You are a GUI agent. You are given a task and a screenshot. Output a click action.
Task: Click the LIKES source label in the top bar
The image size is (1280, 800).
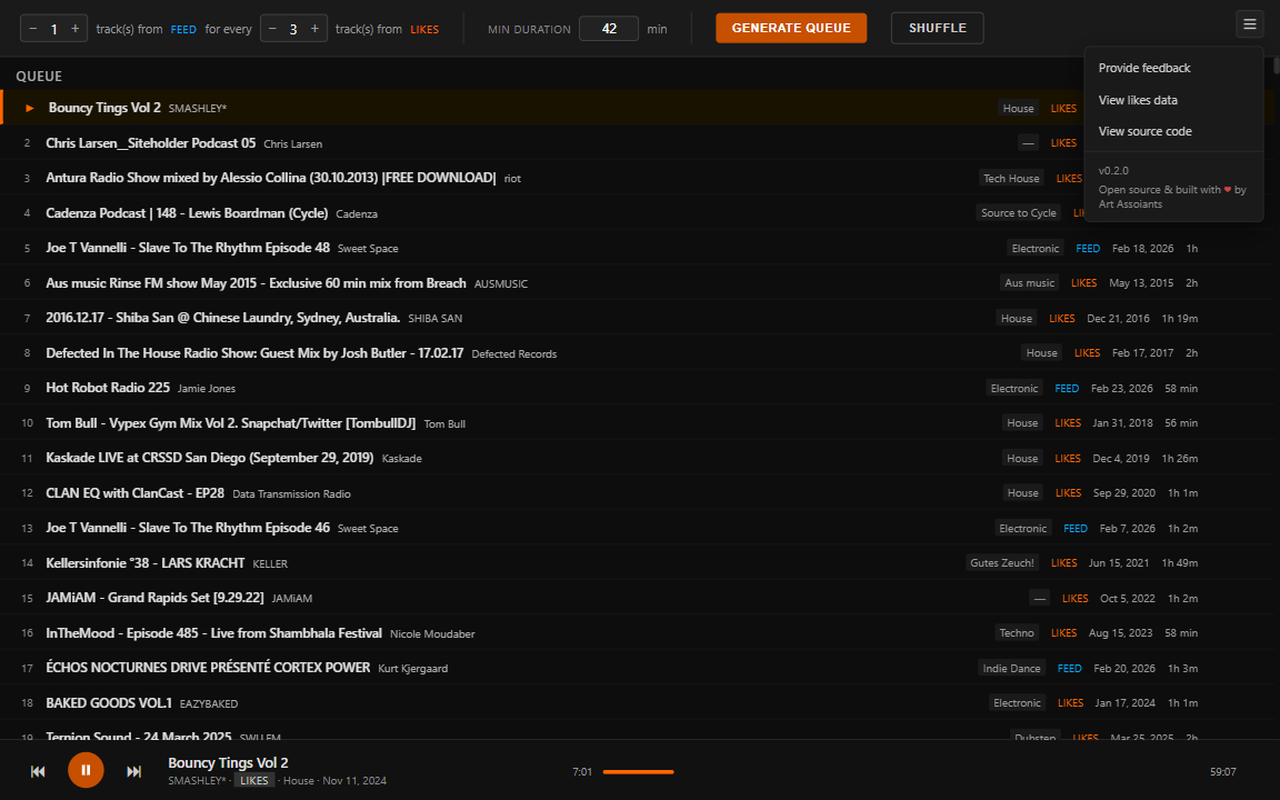(425, 30)
